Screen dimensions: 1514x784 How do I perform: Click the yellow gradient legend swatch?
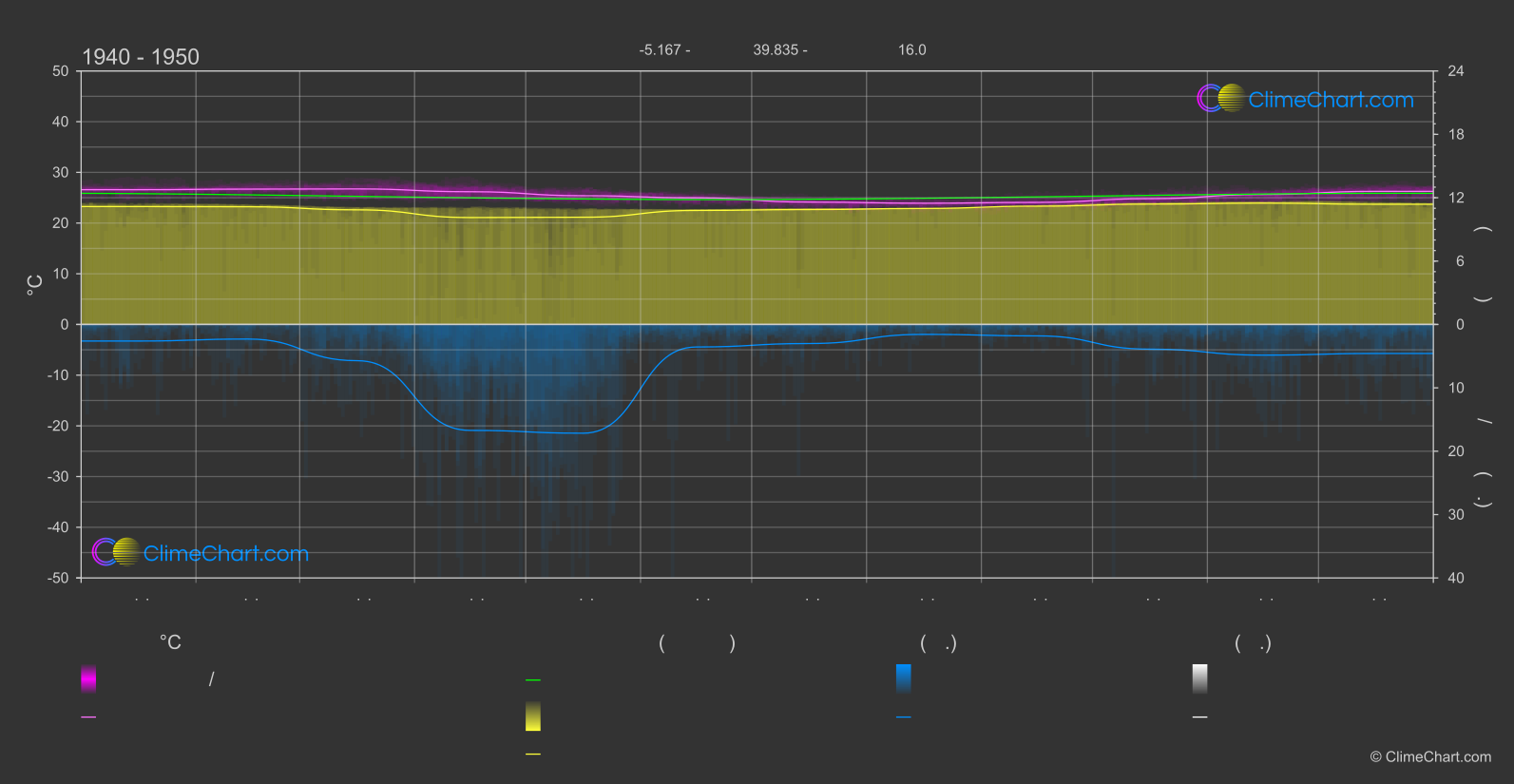(533, 717)
